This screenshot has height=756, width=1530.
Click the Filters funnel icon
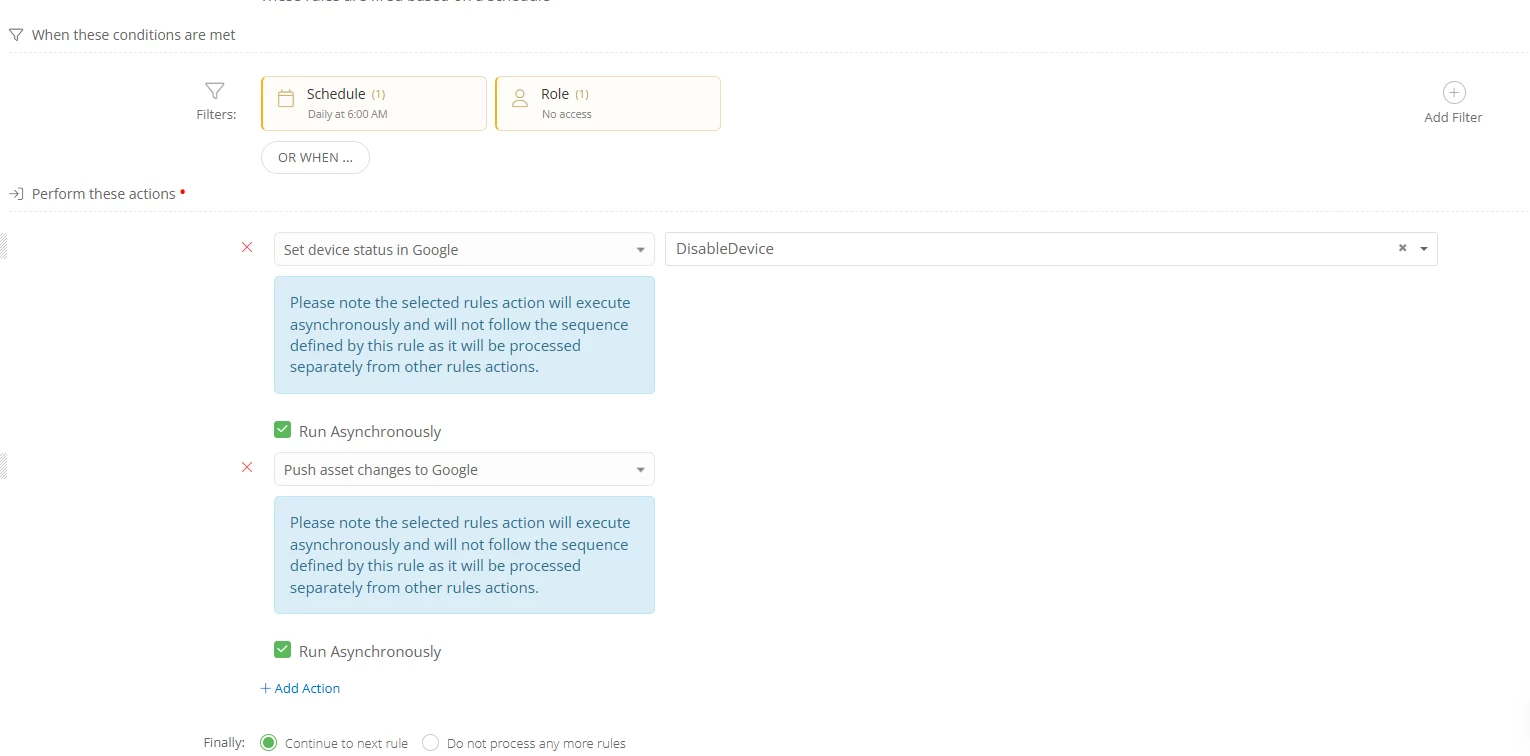point(215,91)
